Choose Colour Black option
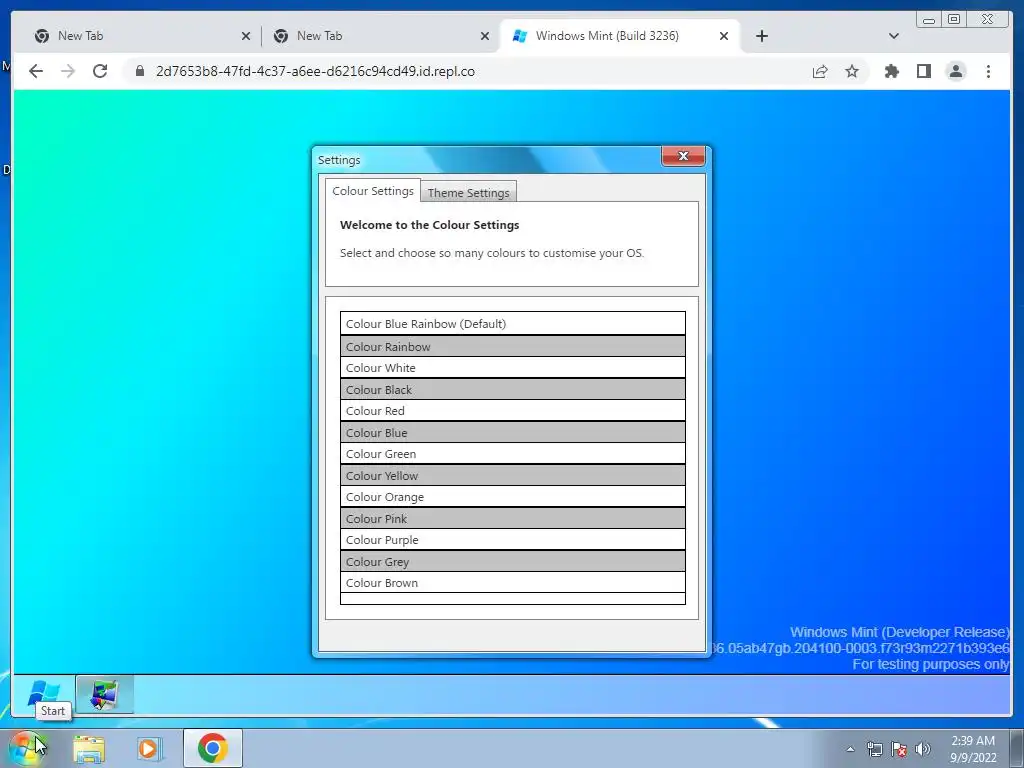 [513, 389]
